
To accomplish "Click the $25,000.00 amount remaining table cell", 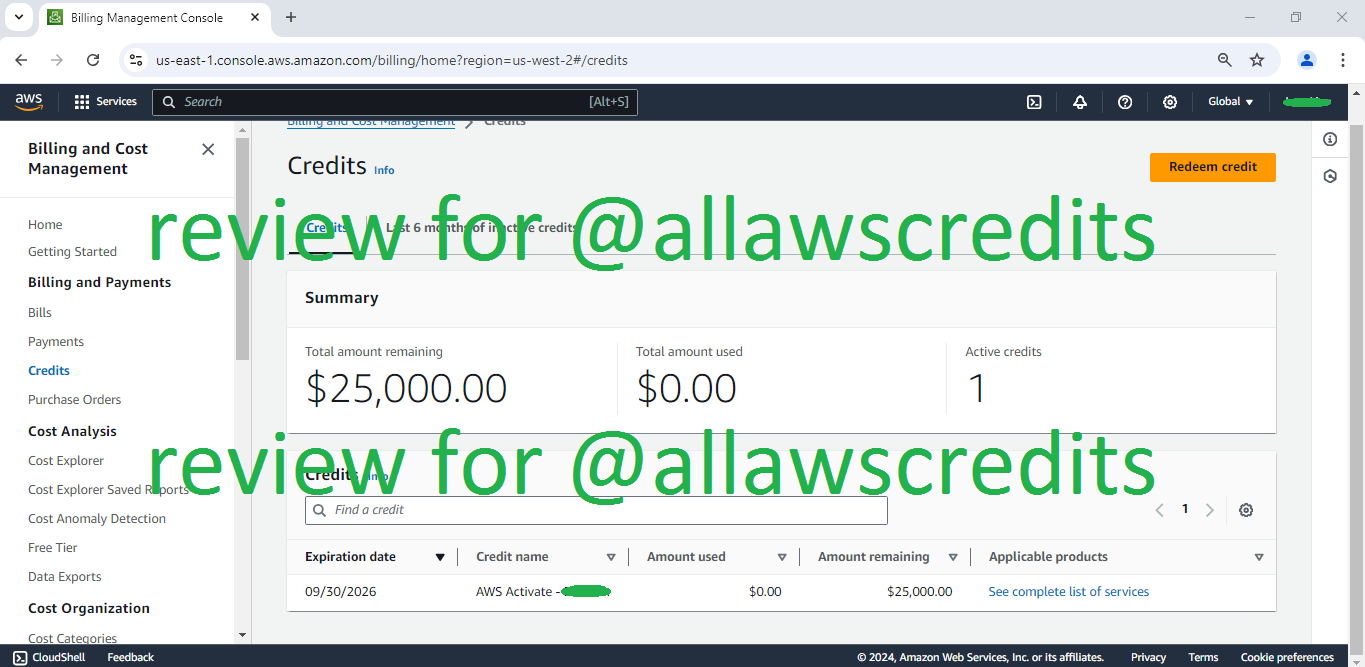I will (x=919, y=592).
